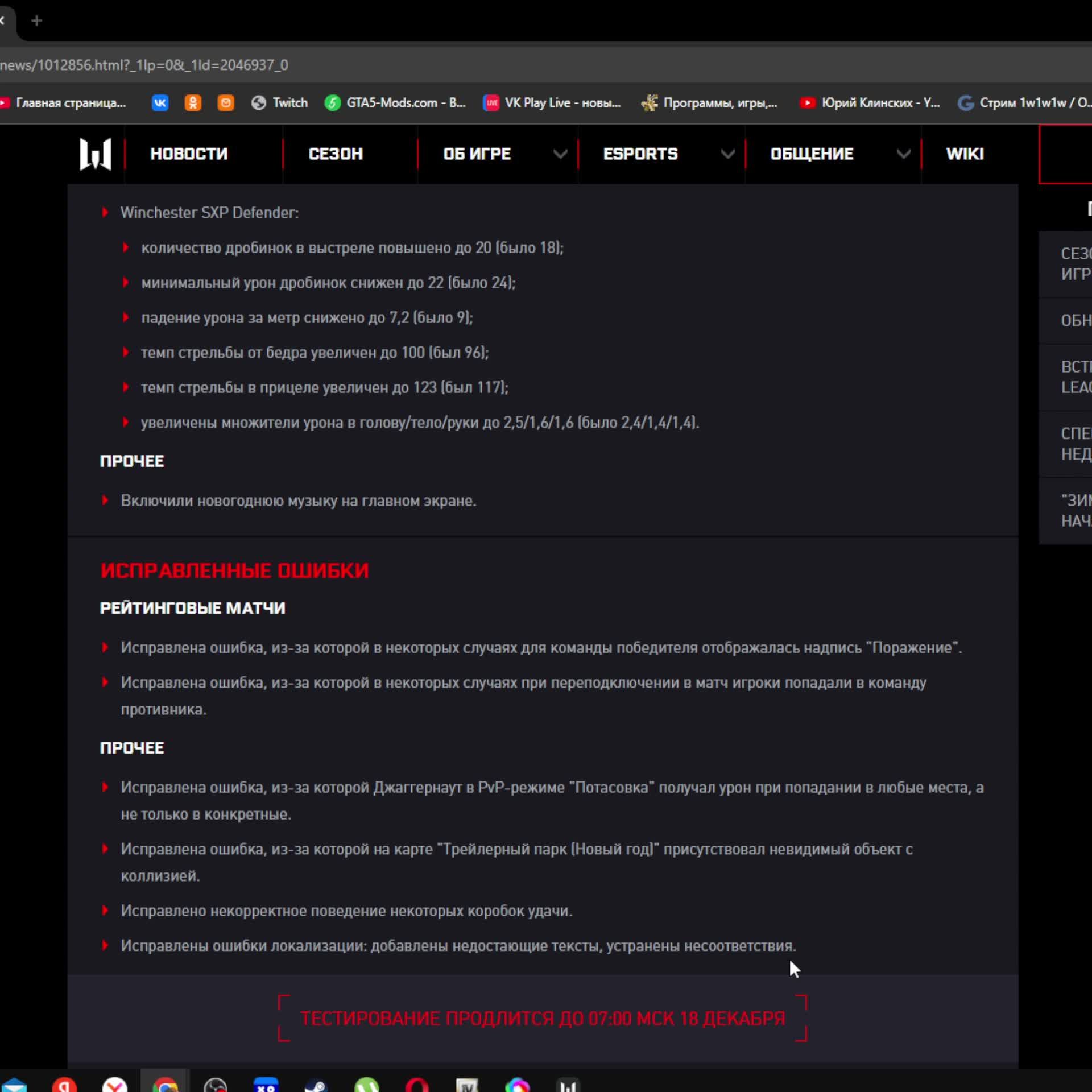Click the Warface logo in the navigation bar
This screenshot has height=1092, width=1092.
(x=95, y=154)
